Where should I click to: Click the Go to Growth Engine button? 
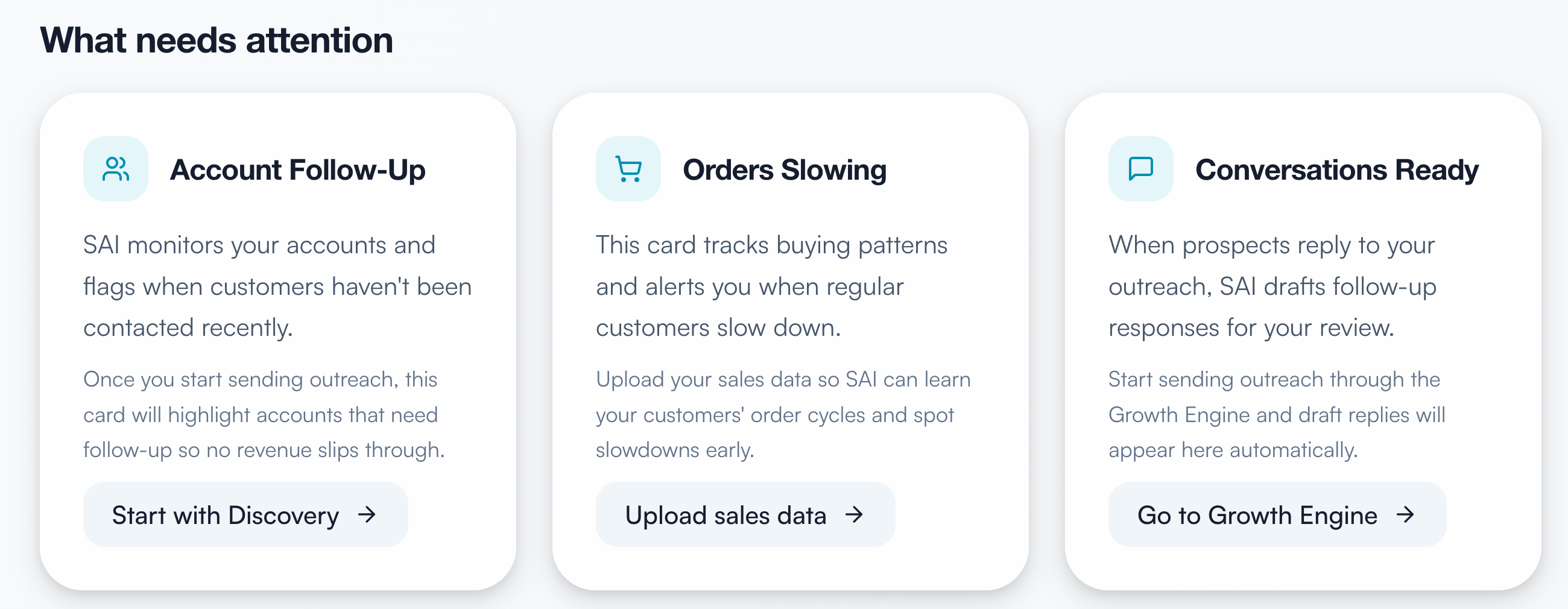[x=1277, y=515]
